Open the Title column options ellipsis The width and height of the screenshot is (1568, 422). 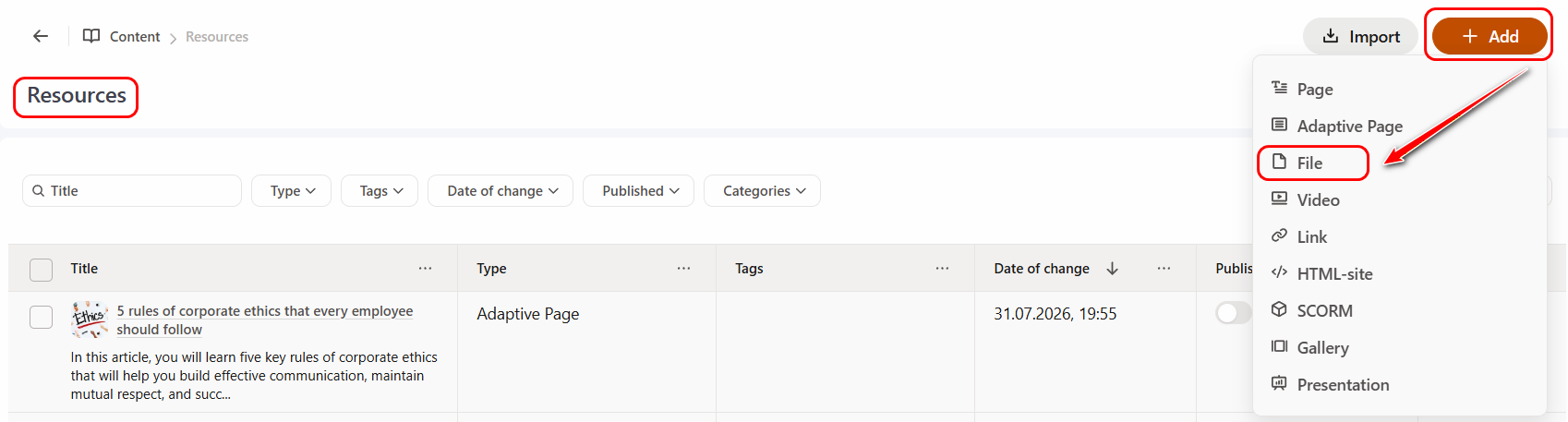pyautogui.click(x=425, y=269)
